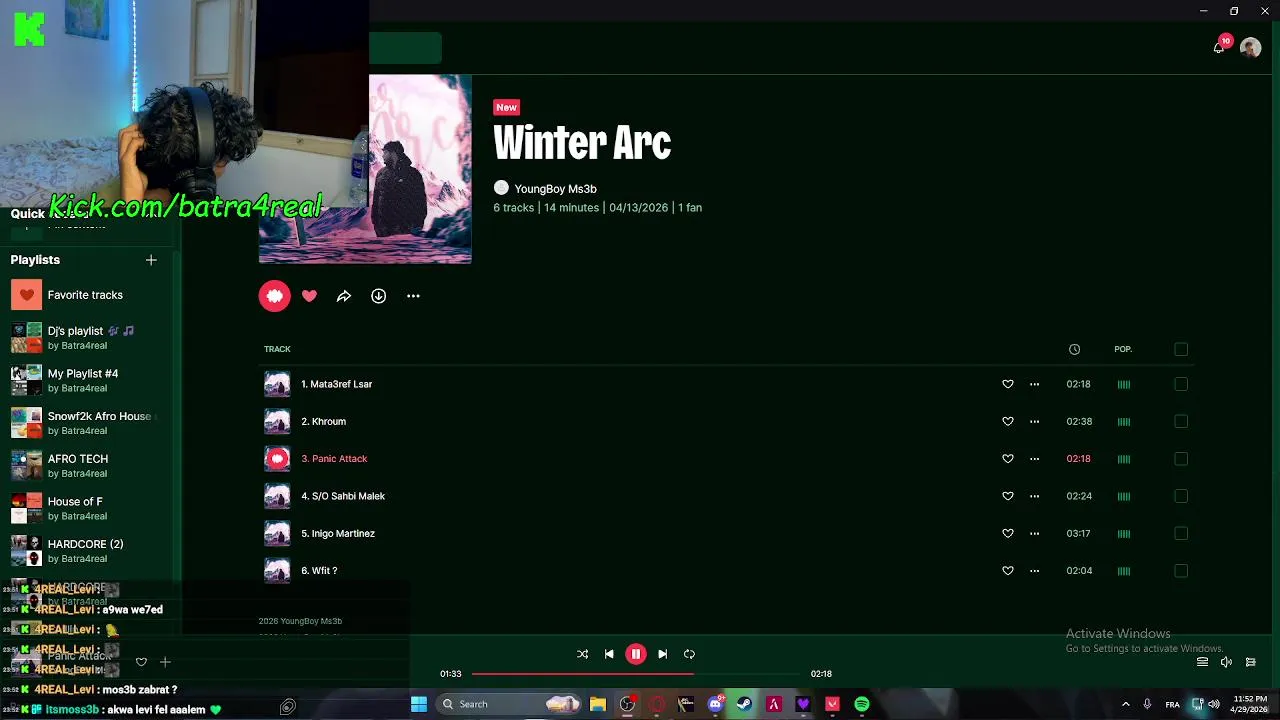Check the box for Mata3ref Lsar
Viewport: 1280px width, 720px height.
click(1181, 384)
